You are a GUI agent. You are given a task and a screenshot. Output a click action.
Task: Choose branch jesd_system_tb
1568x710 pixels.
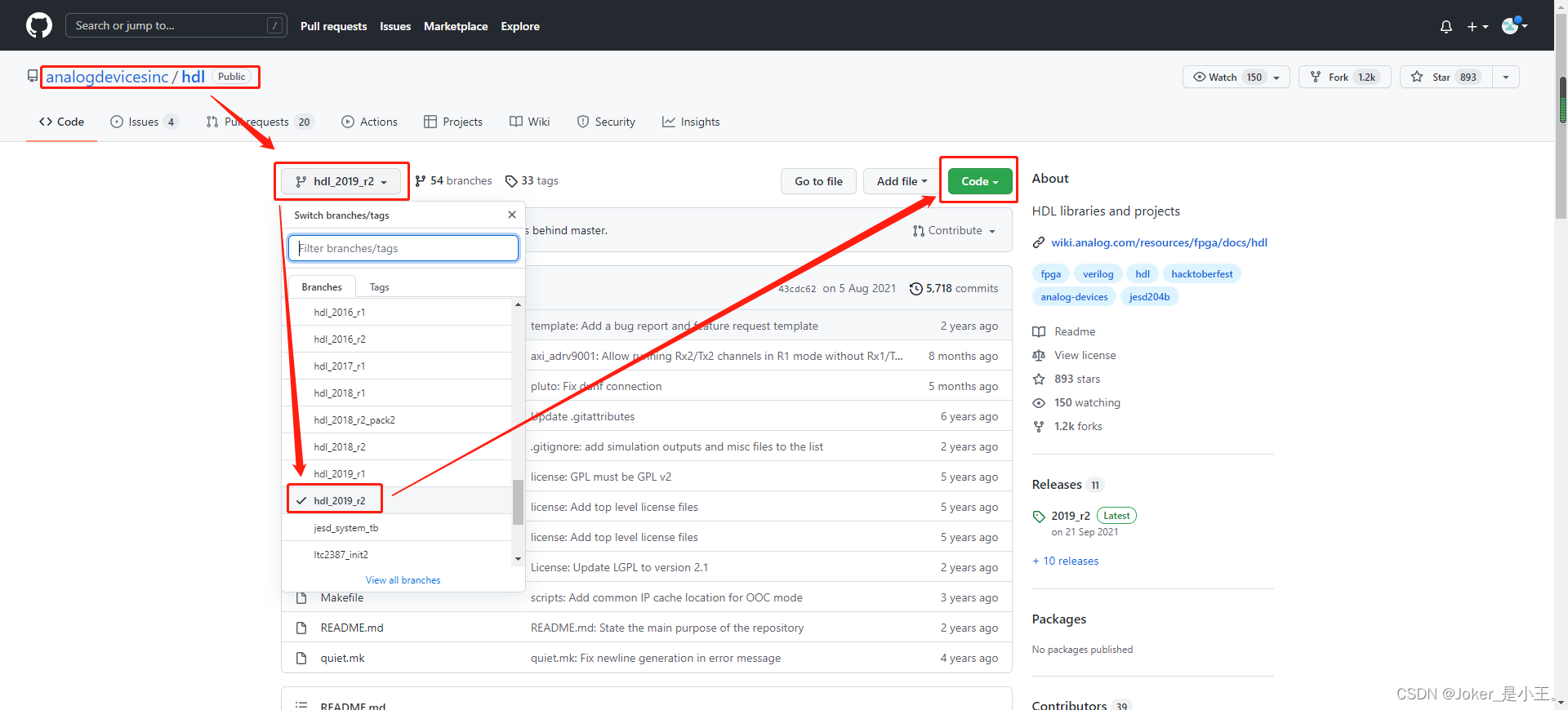pos(397,528)
